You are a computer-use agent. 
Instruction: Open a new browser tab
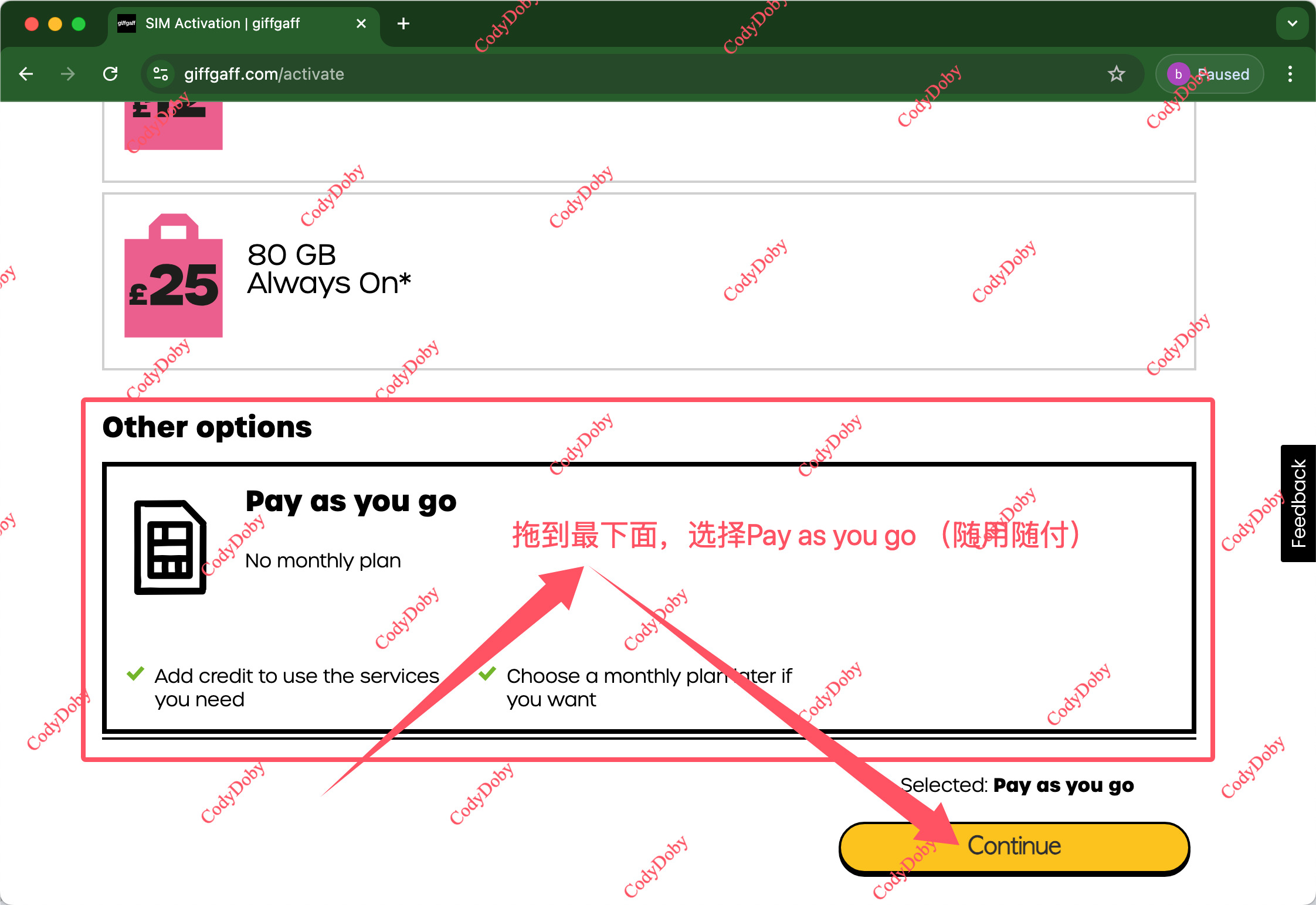click(403, 23)
